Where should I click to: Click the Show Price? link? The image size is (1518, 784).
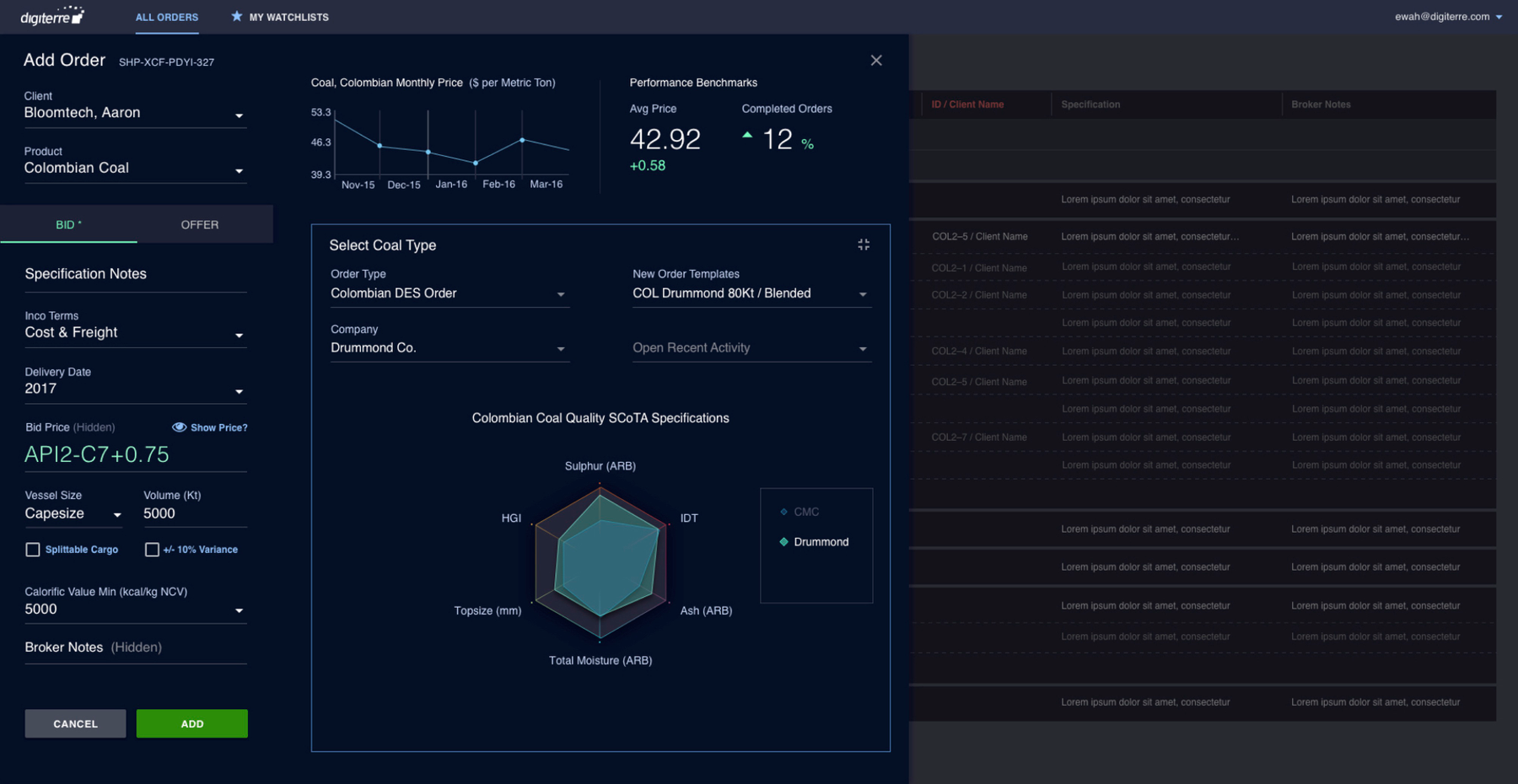point(219,427)
